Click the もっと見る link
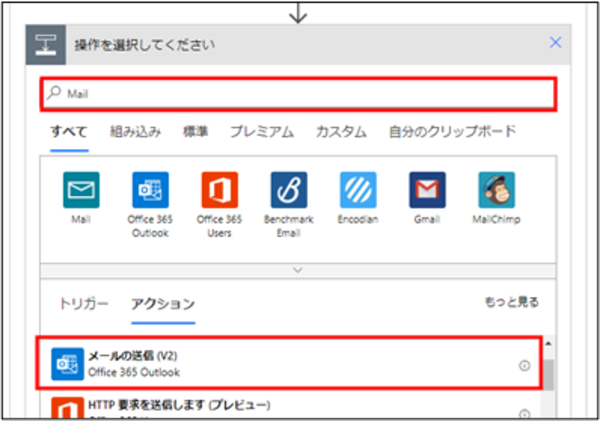This screenshot has width=600, height=421. coord(512,302)
